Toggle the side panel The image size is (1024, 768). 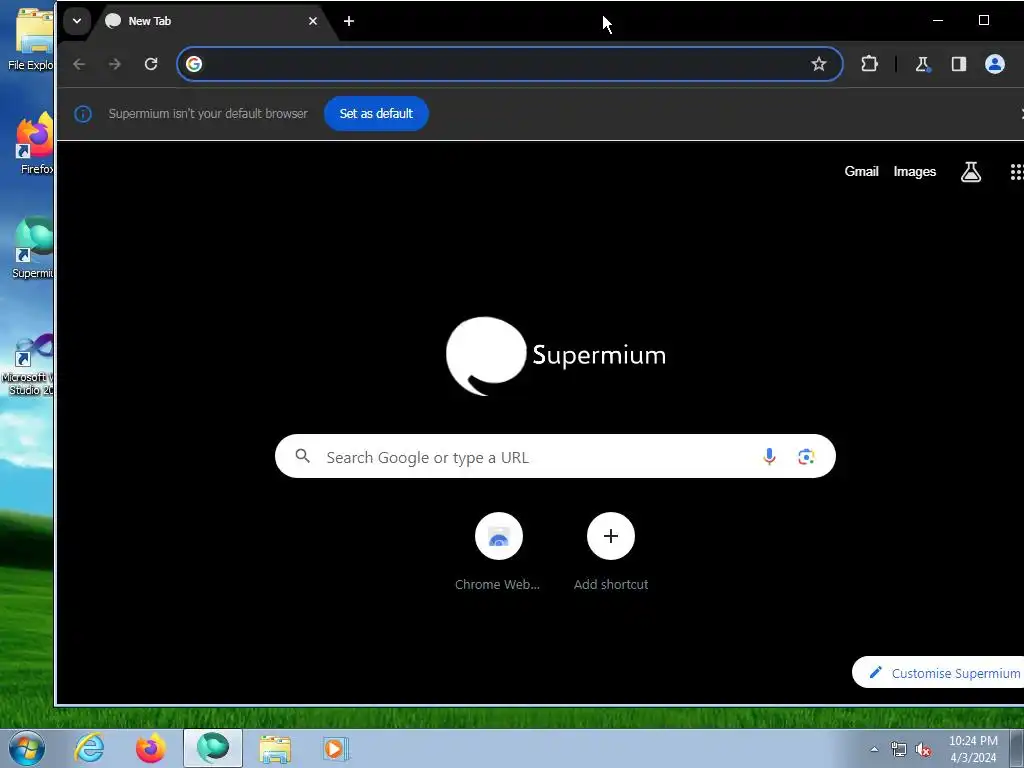[x=959, y=64]
